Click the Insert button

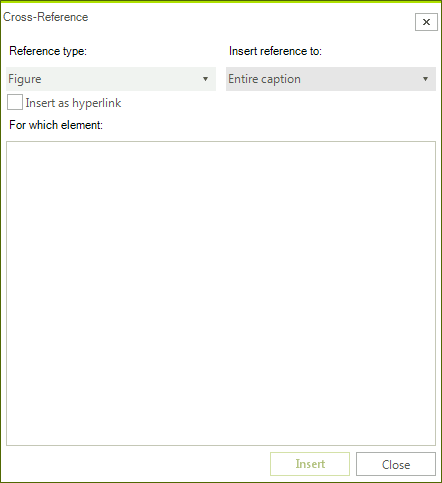(310, 464)
